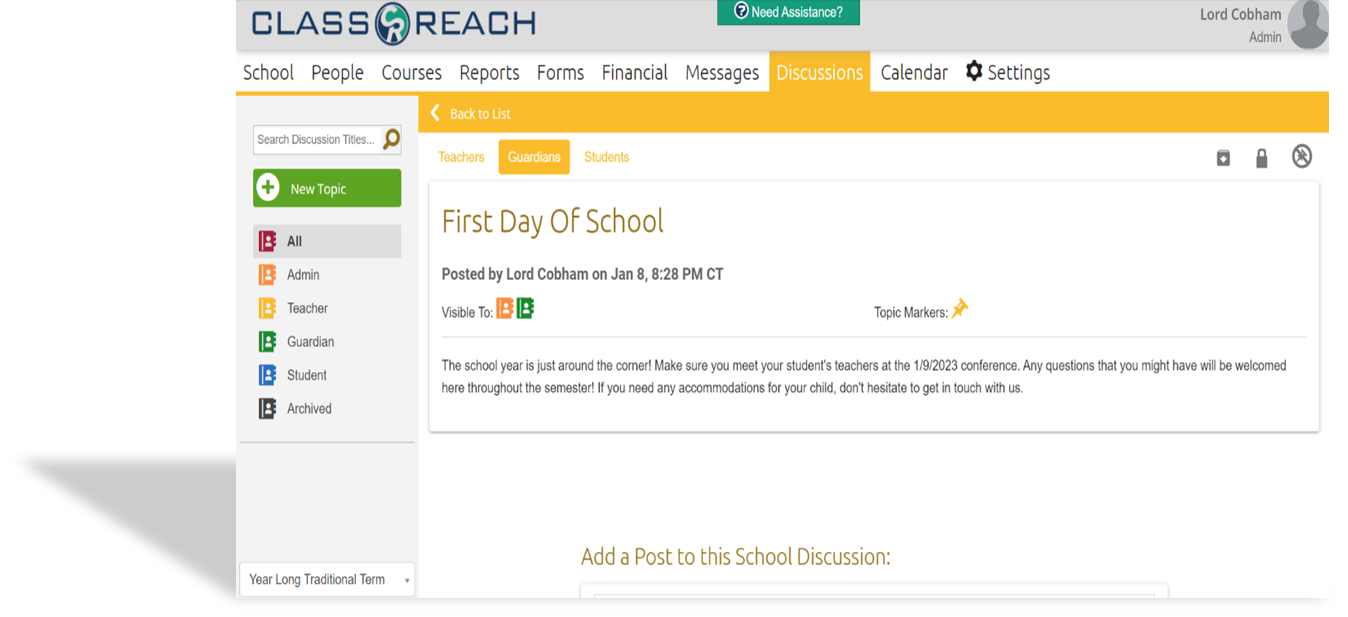This screenshot has height=617, width=1348.
Task: Open the Financial menu
Action: click(x=634, y=72)
